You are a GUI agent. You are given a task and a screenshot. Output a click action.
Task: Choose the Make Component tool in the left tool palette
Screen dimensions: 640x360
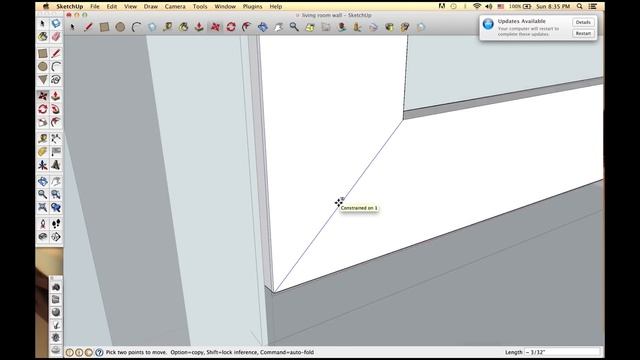pos(56,24)
